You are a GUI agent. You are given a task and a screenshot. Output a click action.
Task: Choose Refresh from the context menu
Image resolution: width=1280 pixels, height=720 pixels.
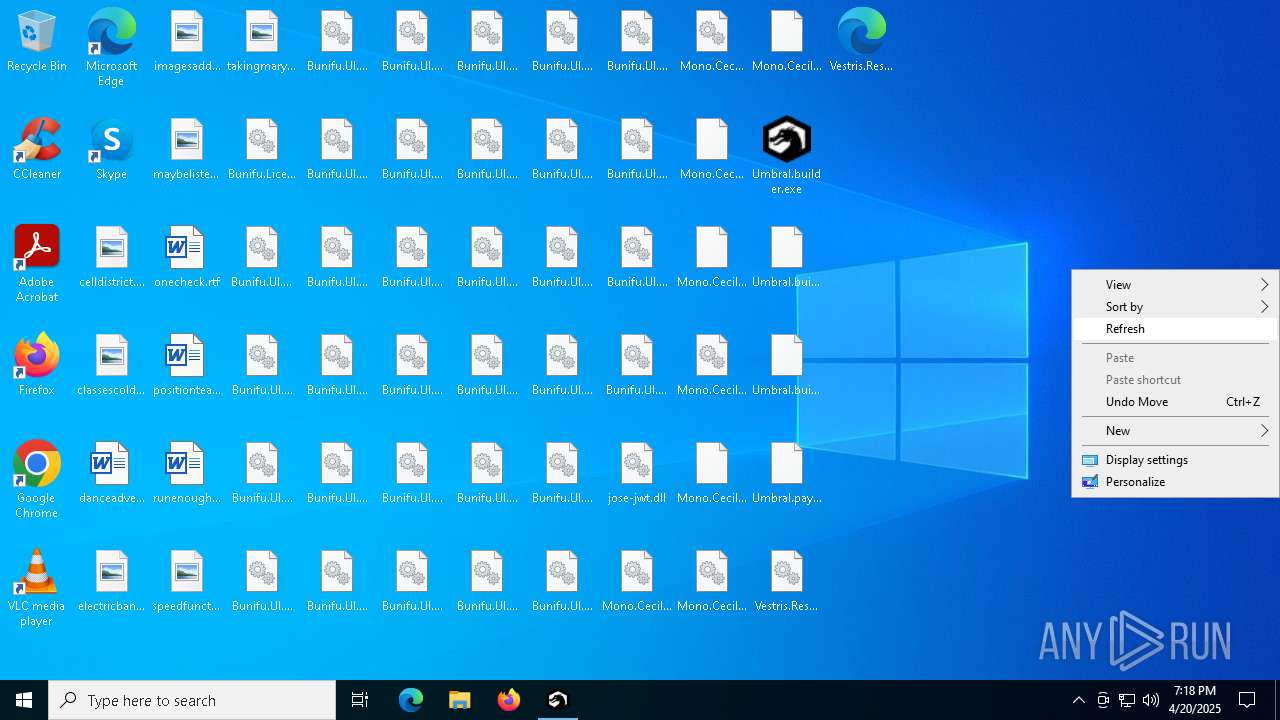pyautogui.click(x=1175, y=329)
